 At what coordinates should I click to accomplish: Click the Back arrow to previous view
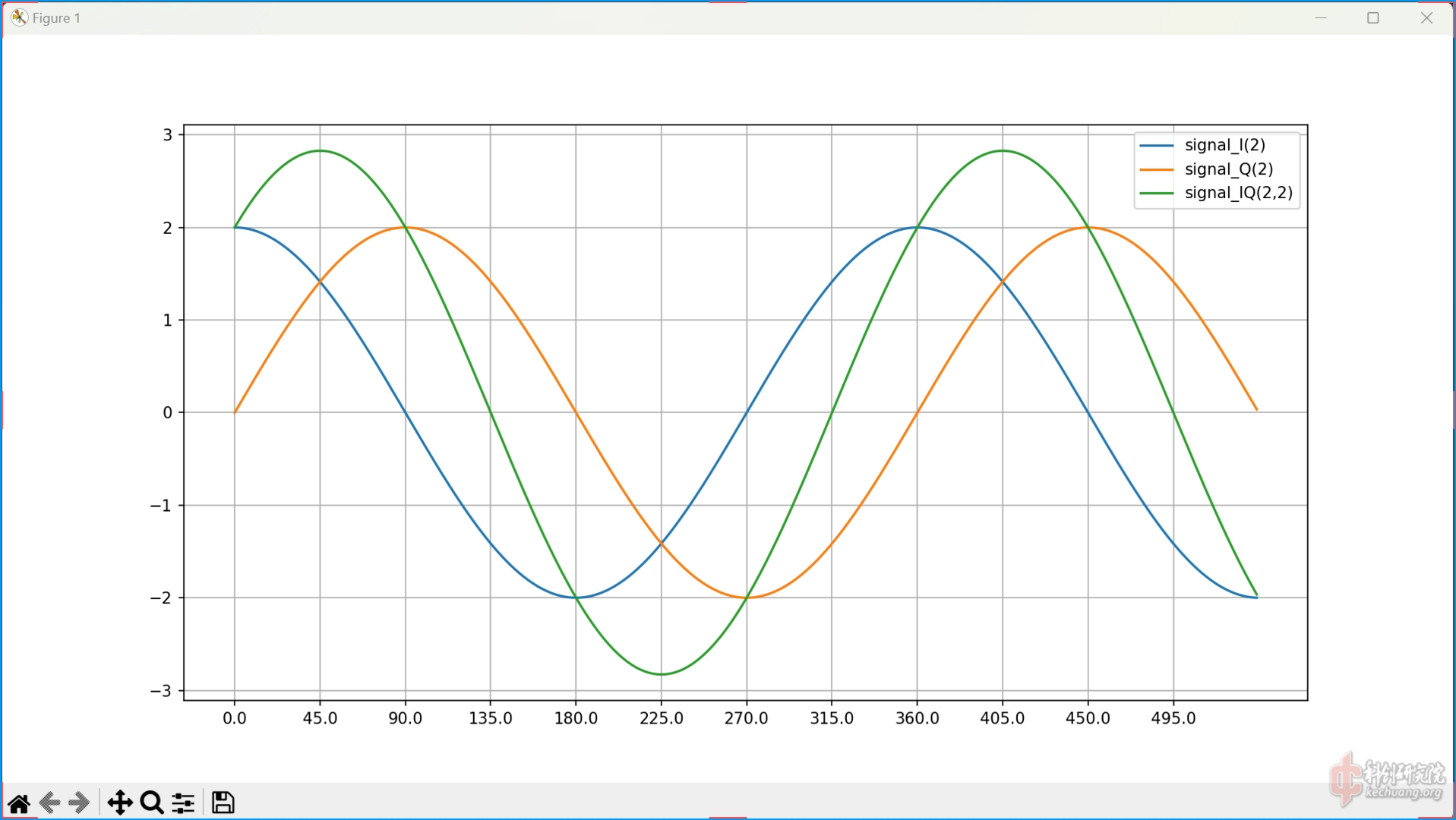click(x=49, y=803)
